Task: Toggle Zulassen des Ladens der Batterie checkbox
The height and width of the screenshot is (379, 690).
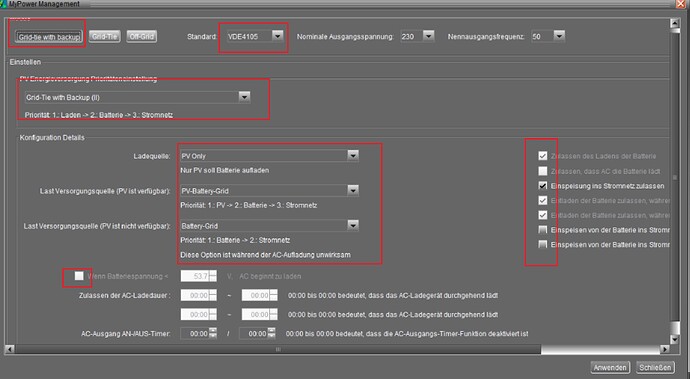Action: coord(543,156)
